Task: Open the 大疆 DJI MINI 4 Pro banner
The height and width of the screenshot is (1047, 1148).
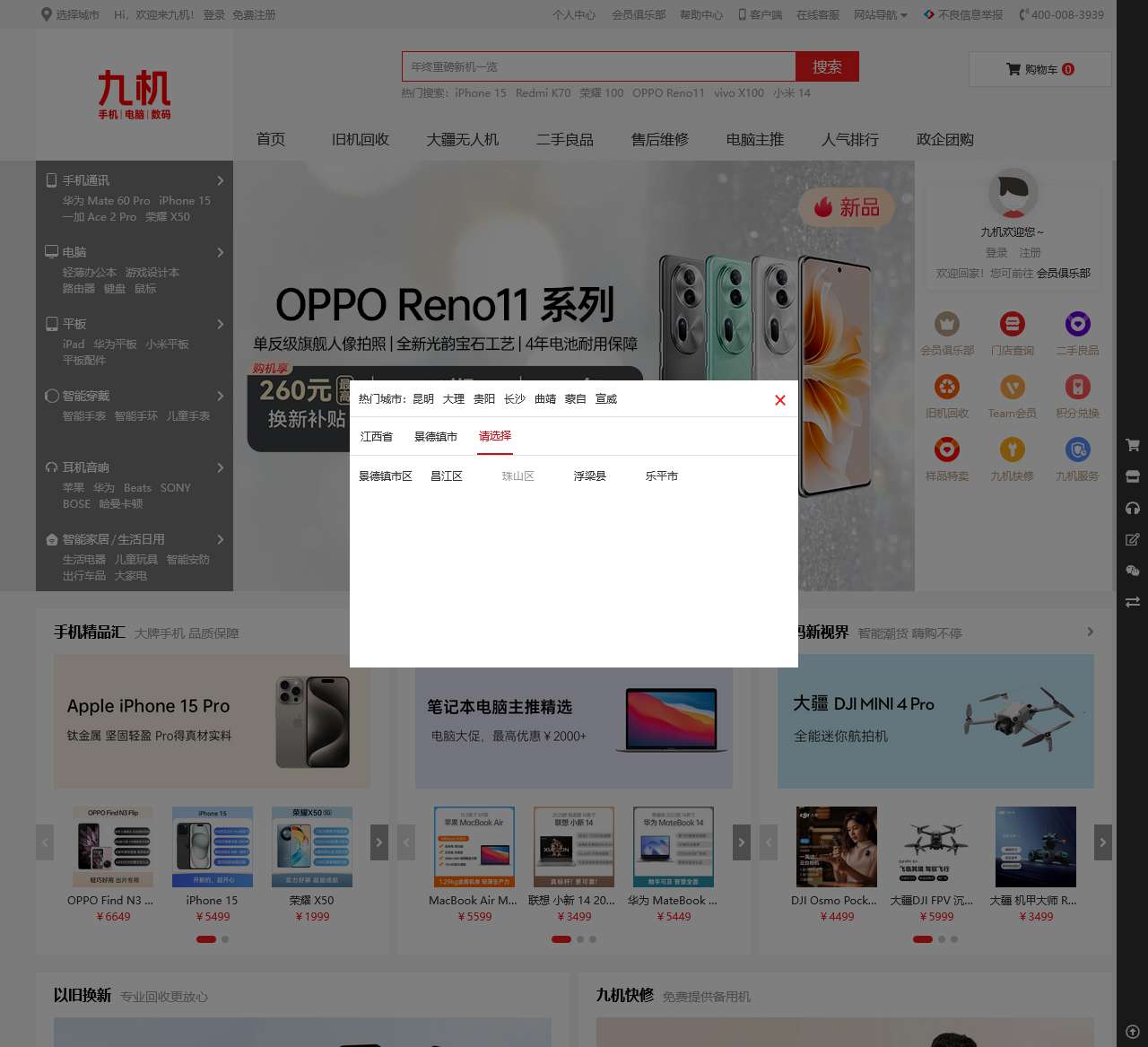Action: pos(935,721)
